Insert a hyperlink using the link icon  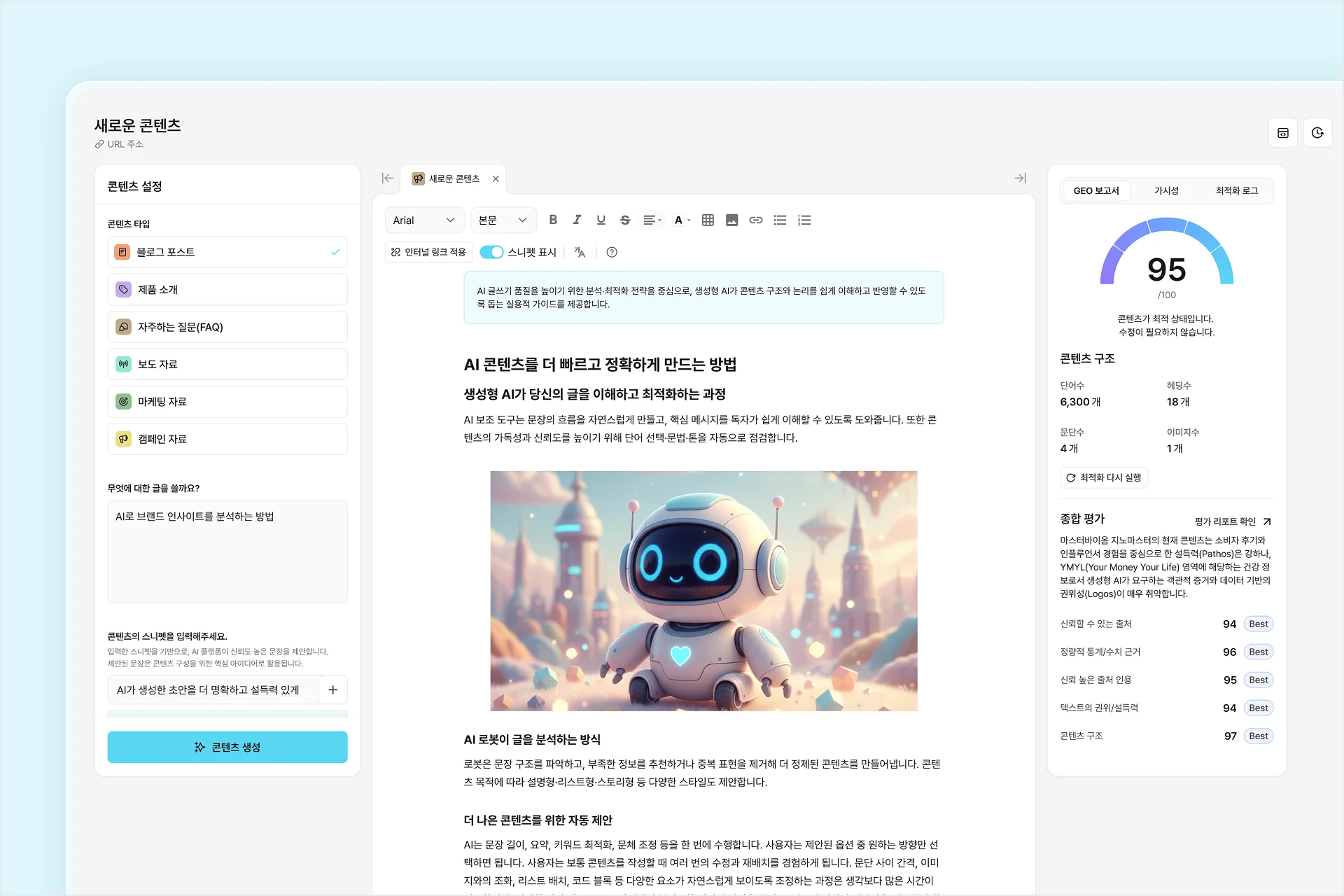[755, 220]
